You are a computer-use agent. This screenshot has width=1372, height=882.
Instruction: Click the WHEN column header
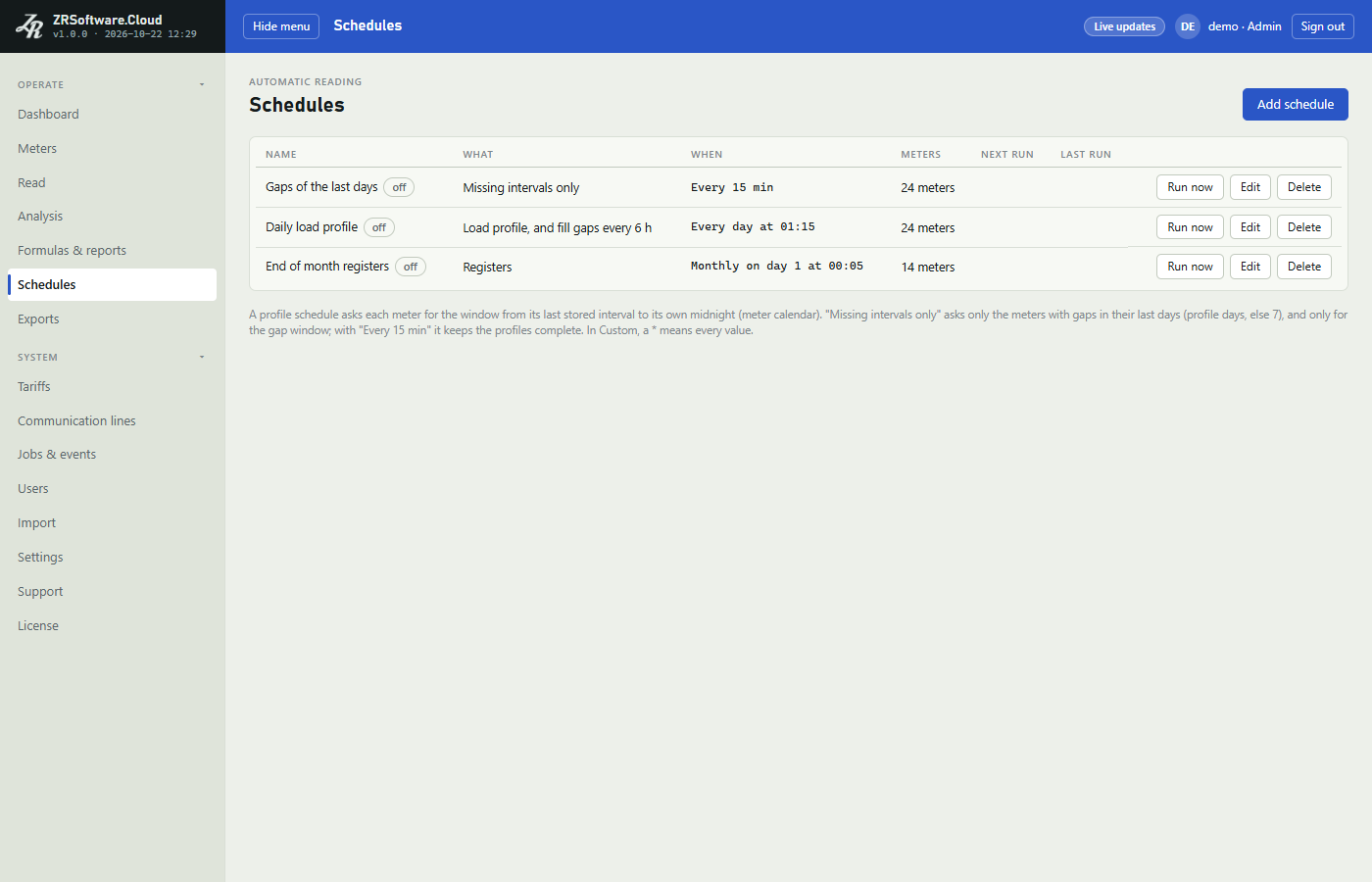707,155
